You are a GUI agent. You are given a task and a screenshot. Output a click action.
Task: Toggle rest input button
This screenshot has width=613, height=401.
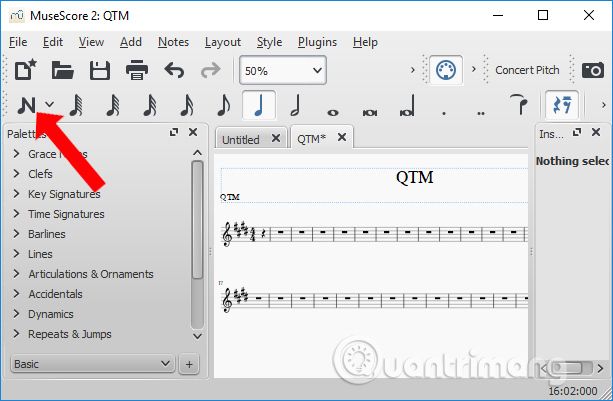[562, 105]
